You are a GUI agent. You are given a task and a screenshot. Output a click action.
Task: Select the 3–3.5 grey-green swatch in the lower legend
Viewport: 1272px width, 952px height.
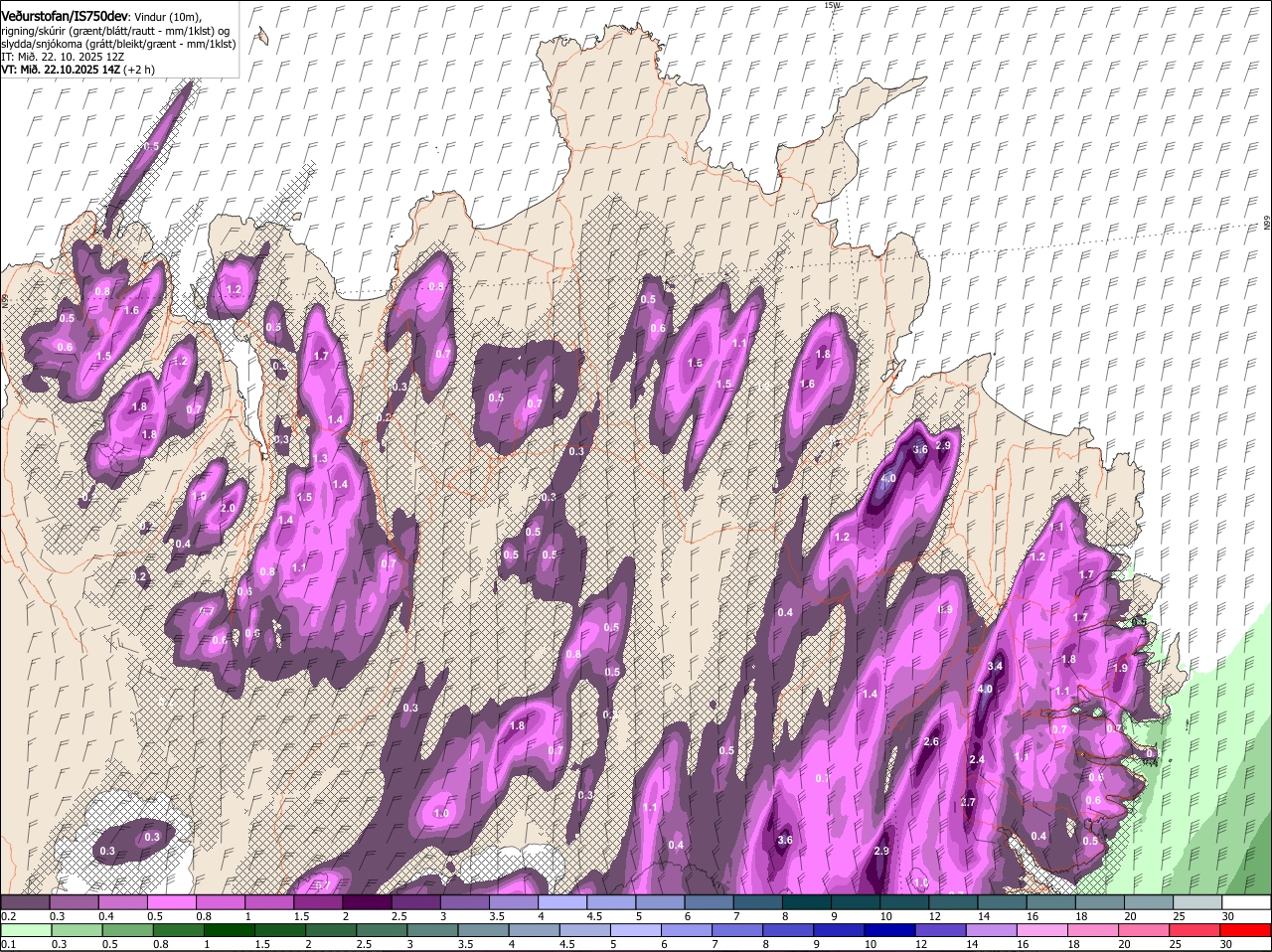432,929
